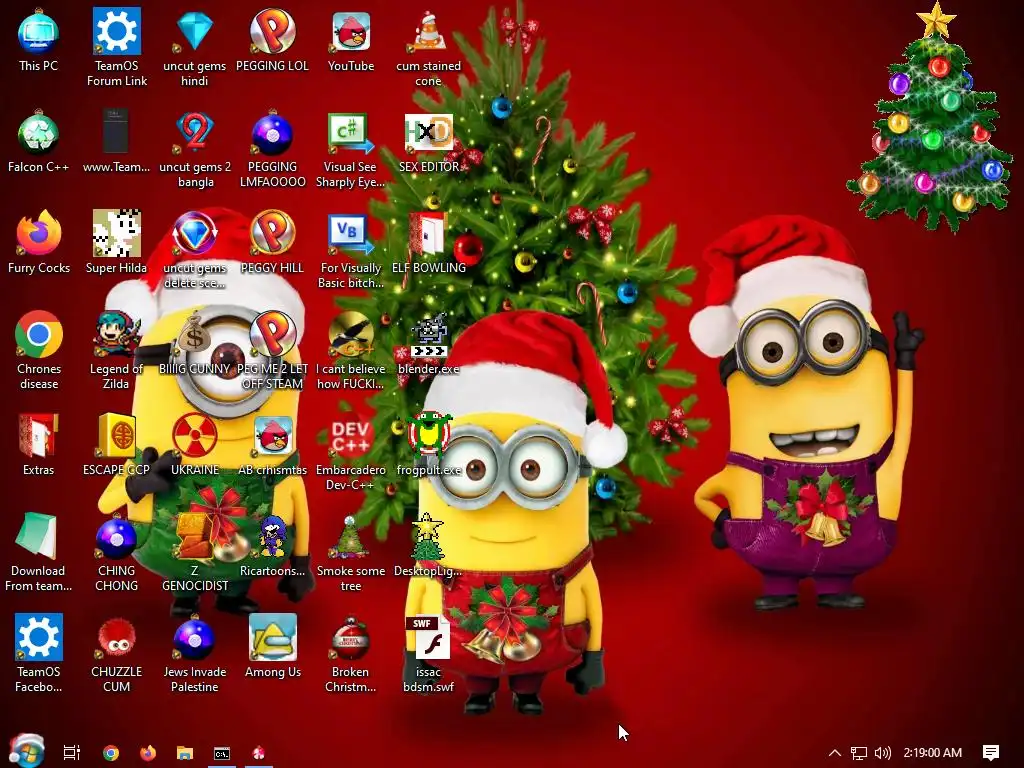The width and height of the screenshot is (1024, 768).
Task: Click the 2:19:00 AM taskbar clock
Action: click(x=932, y=752)
